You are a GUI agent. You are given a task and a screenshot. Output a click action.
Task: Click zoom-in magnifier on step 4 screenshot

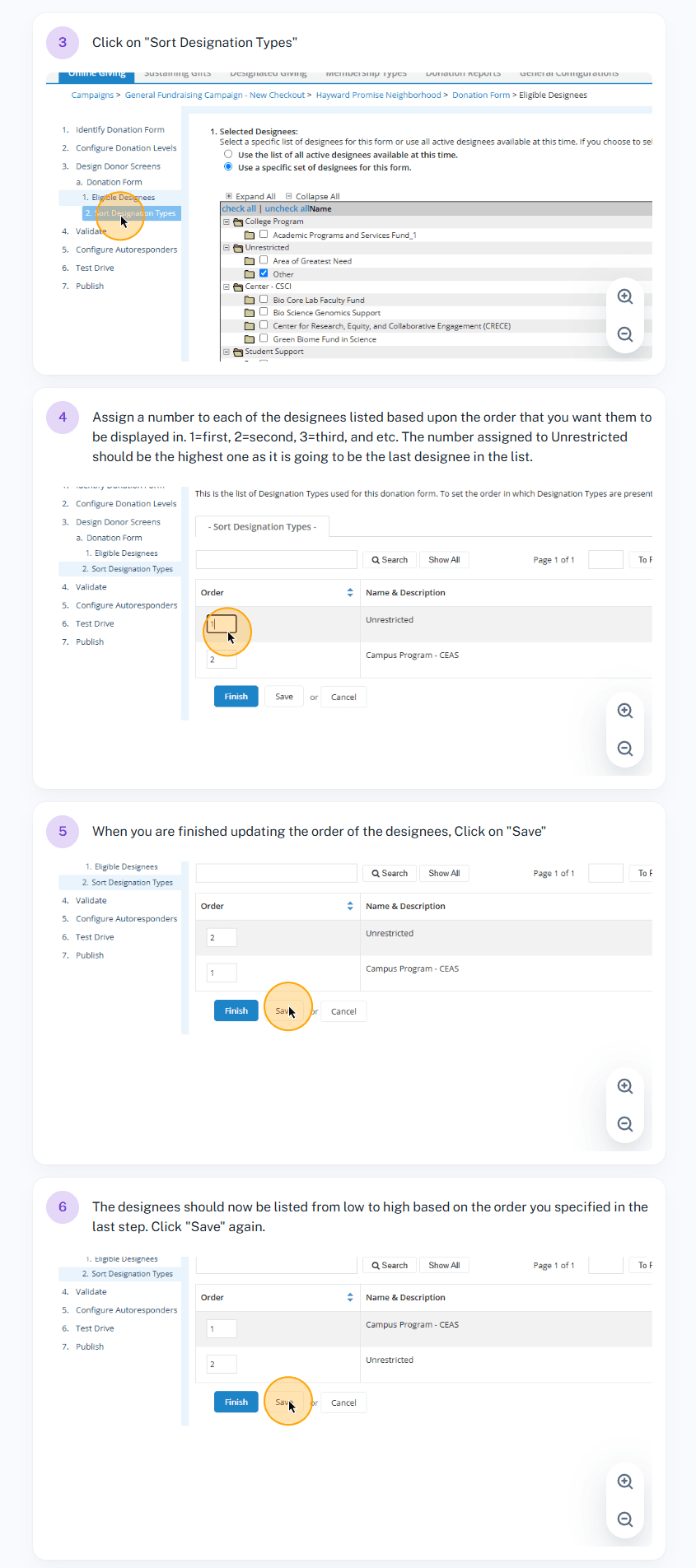(625, 711)
